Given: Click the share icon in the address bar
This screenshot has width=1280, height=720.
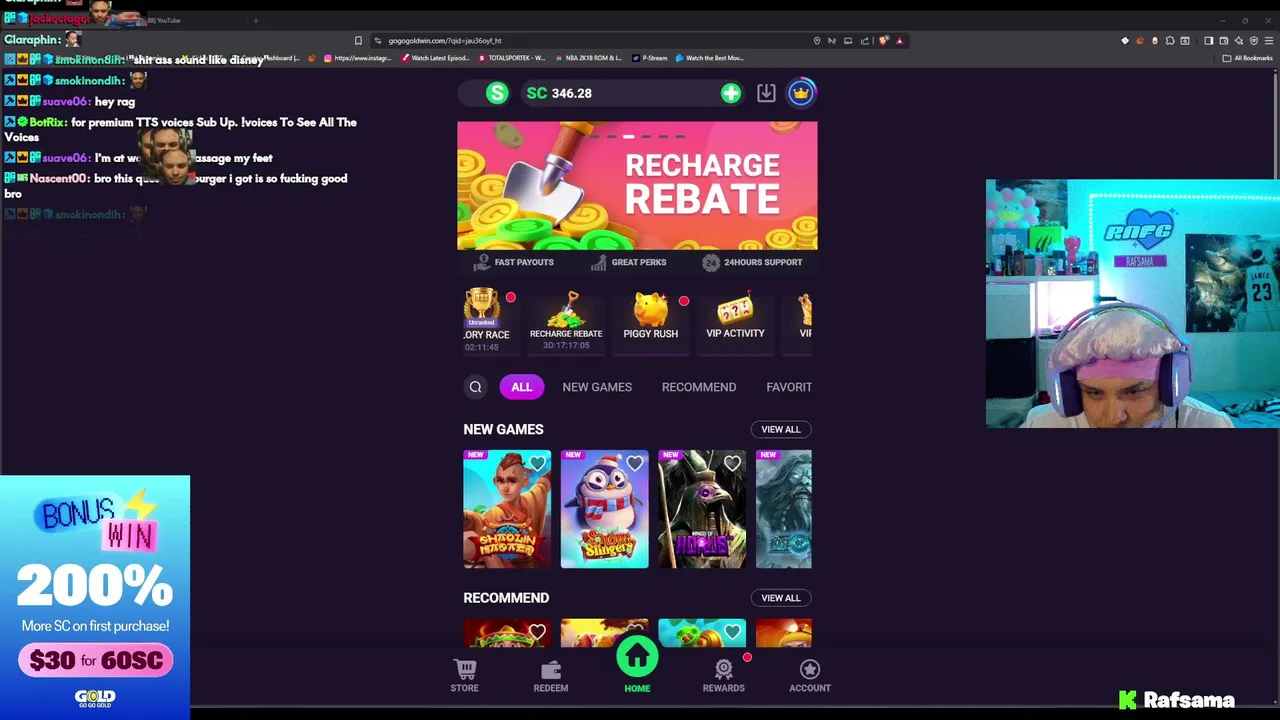Looking at the screenshot, I should [x=864, y=41].
